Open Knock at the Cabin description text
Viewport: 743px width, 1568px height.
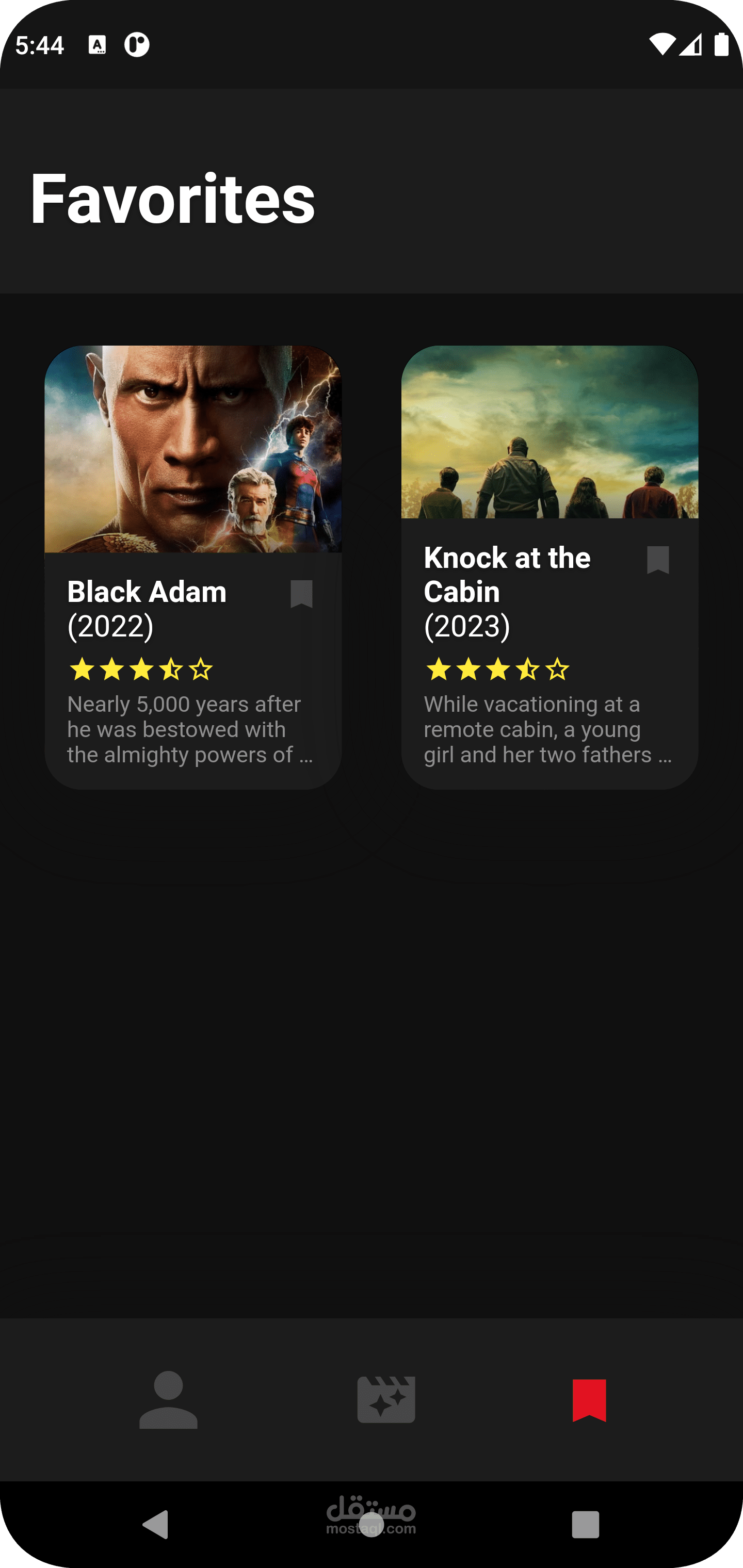point(548,729)
